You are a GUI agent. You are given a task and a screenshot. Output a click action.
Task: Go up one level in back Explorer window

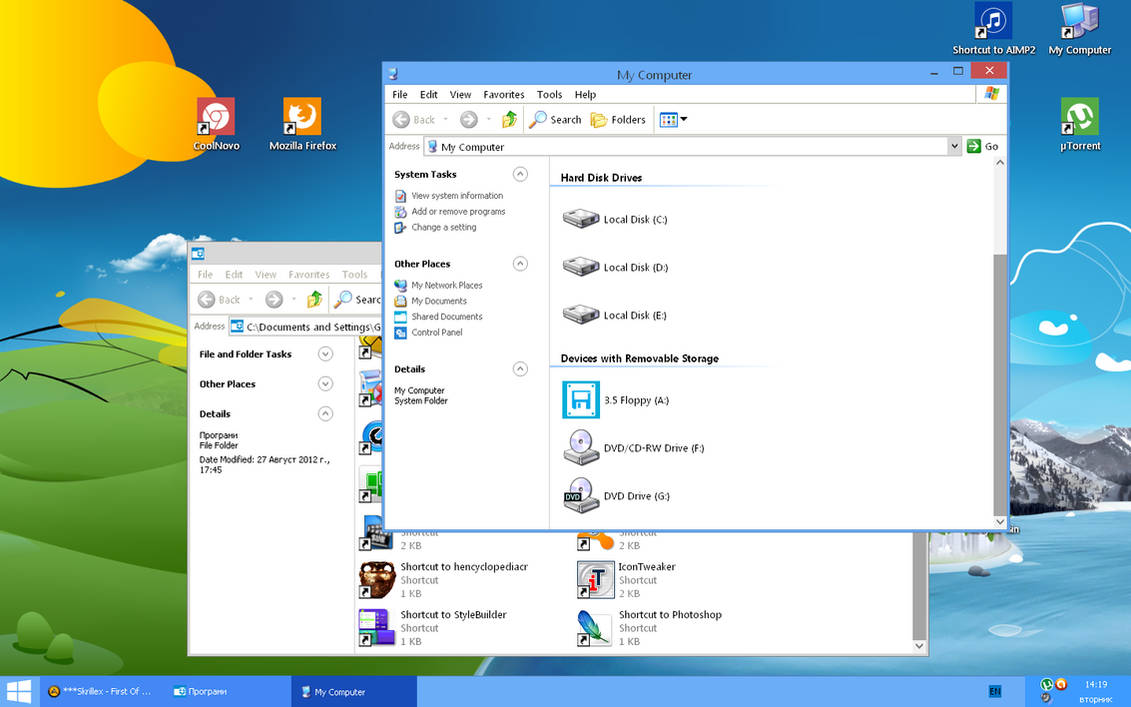314,299
